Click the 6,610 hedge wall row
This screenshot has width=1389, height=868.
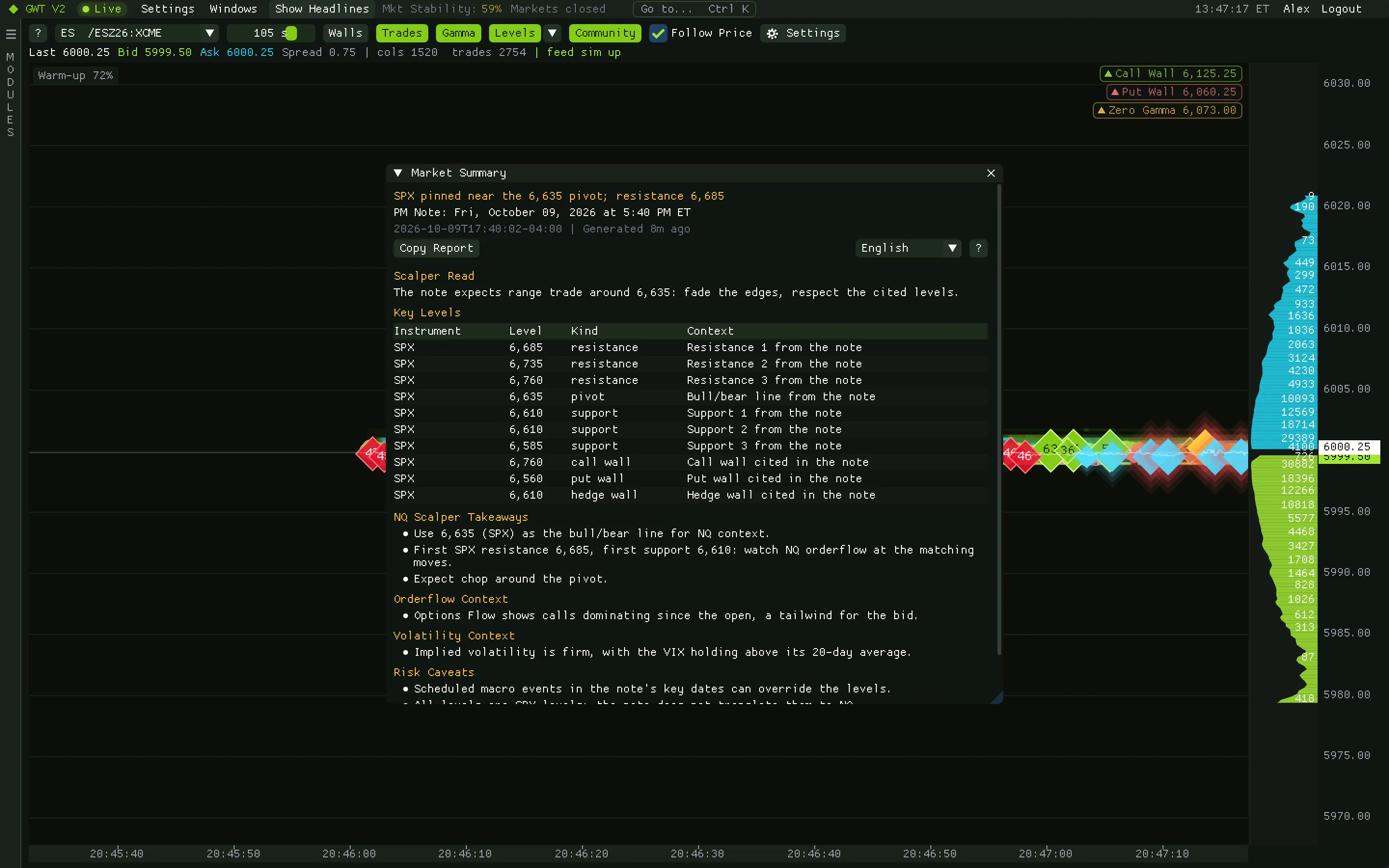691,495
